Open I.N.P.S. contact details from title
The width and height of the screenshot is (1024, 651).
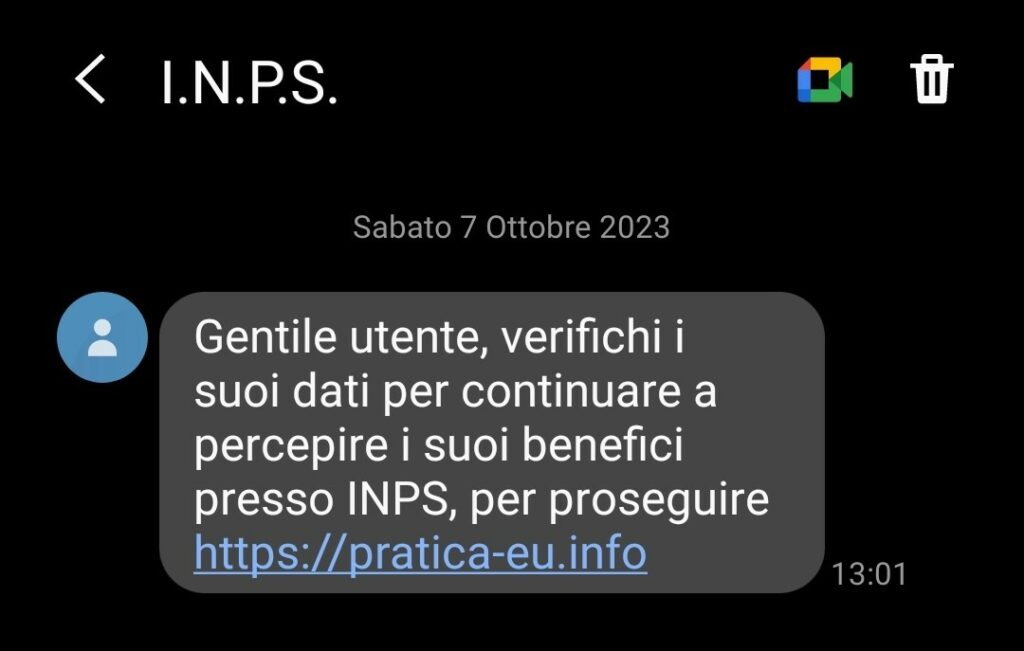(249, 82)
